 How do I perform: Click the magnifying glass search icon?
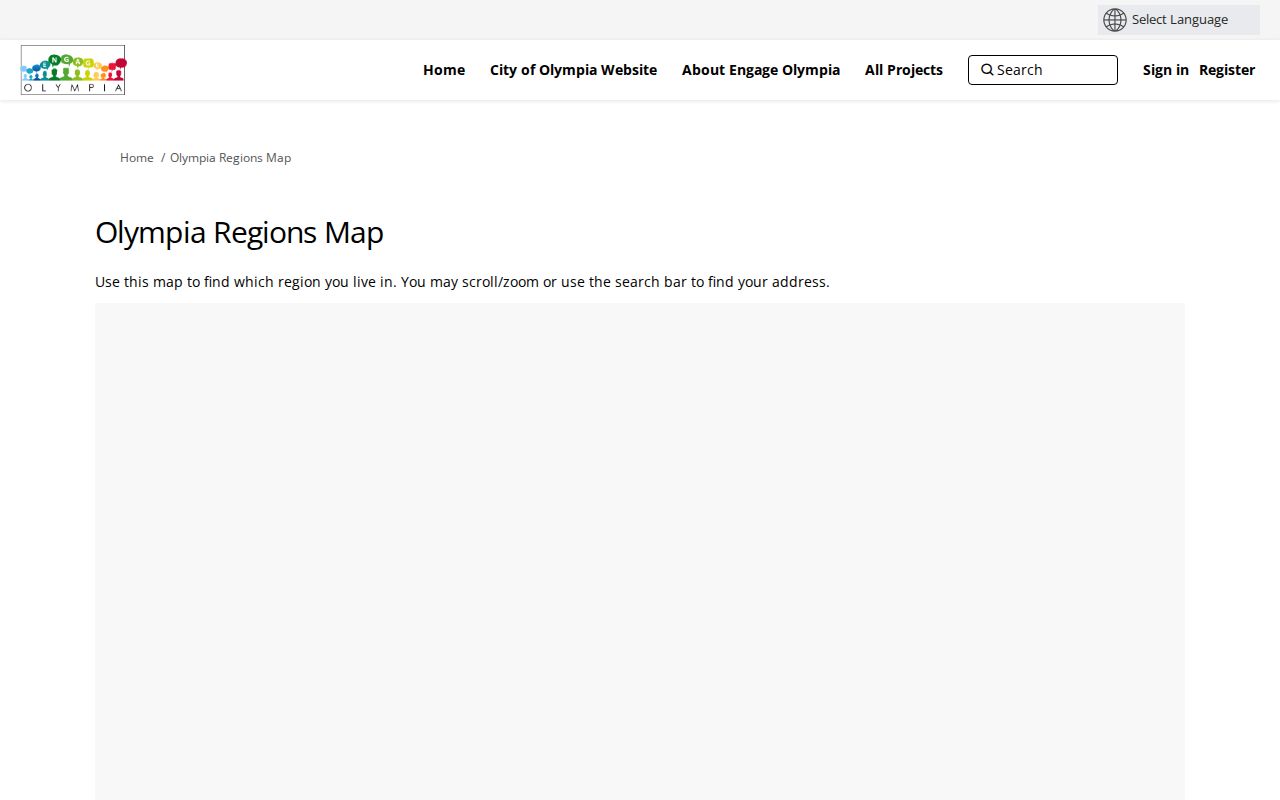point(987,70)
